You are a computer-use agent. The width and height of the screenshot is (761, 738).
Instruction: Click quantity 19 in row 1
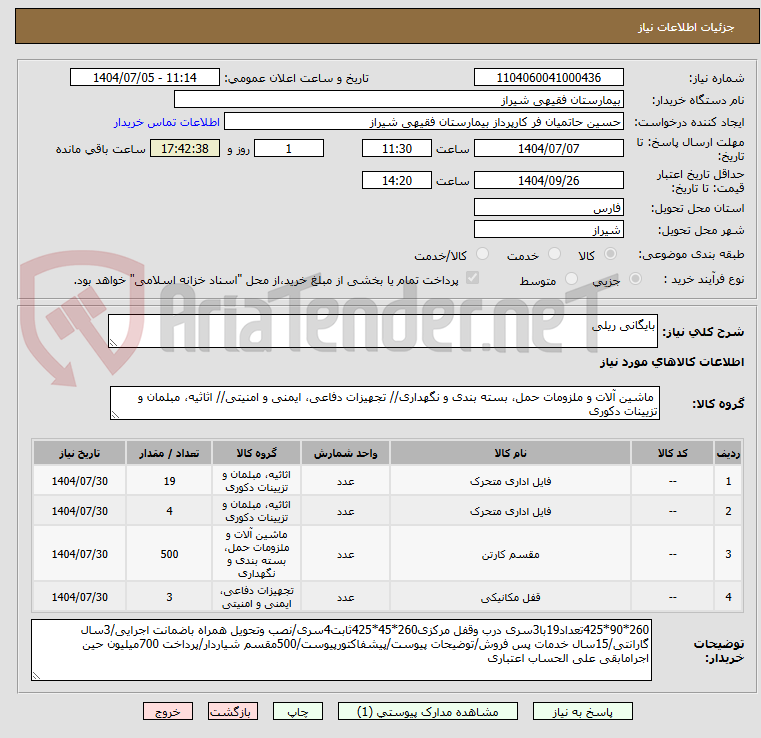(169, 481)
